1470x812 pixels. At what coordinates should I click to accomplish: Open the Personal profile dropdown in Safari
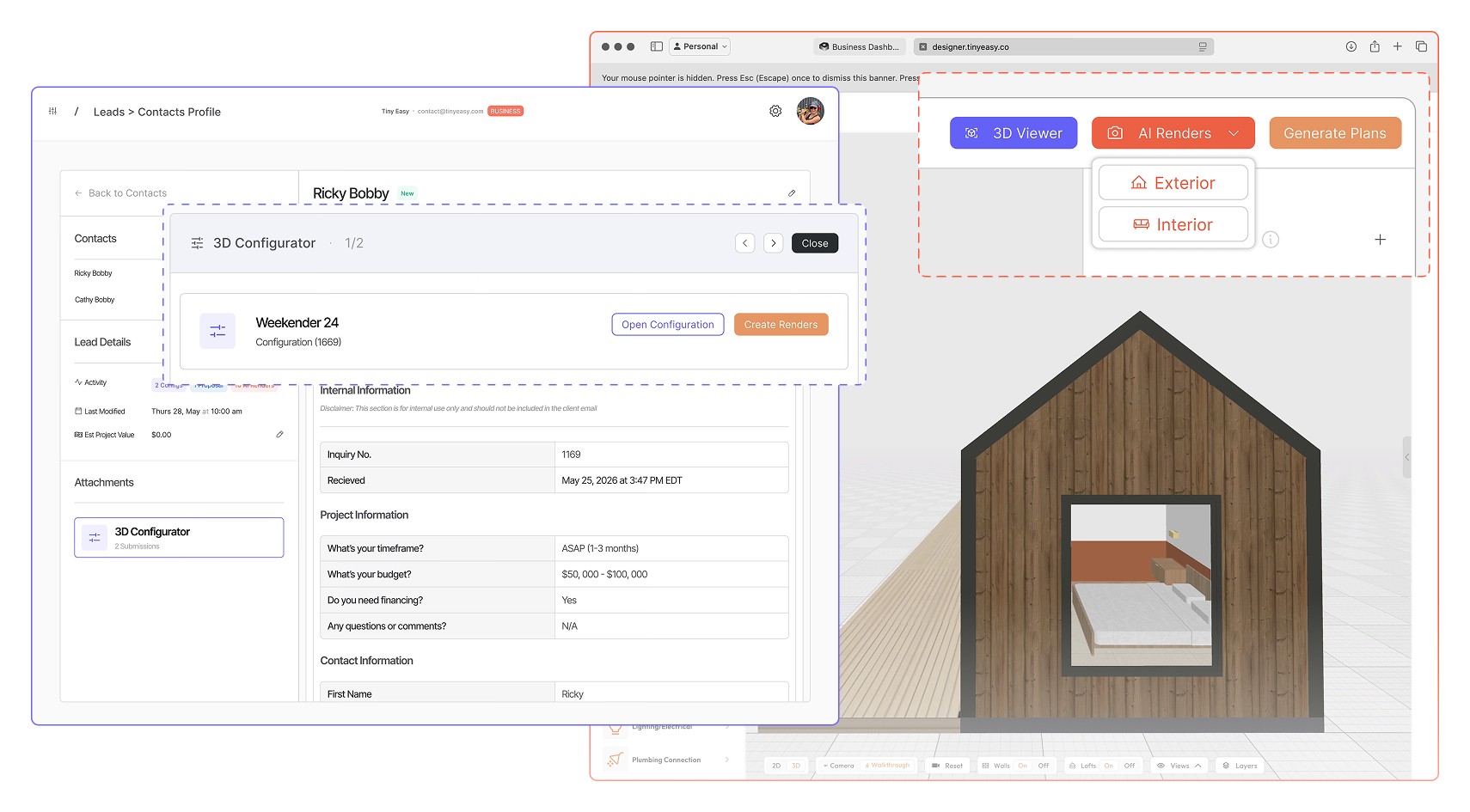point(701,46)
